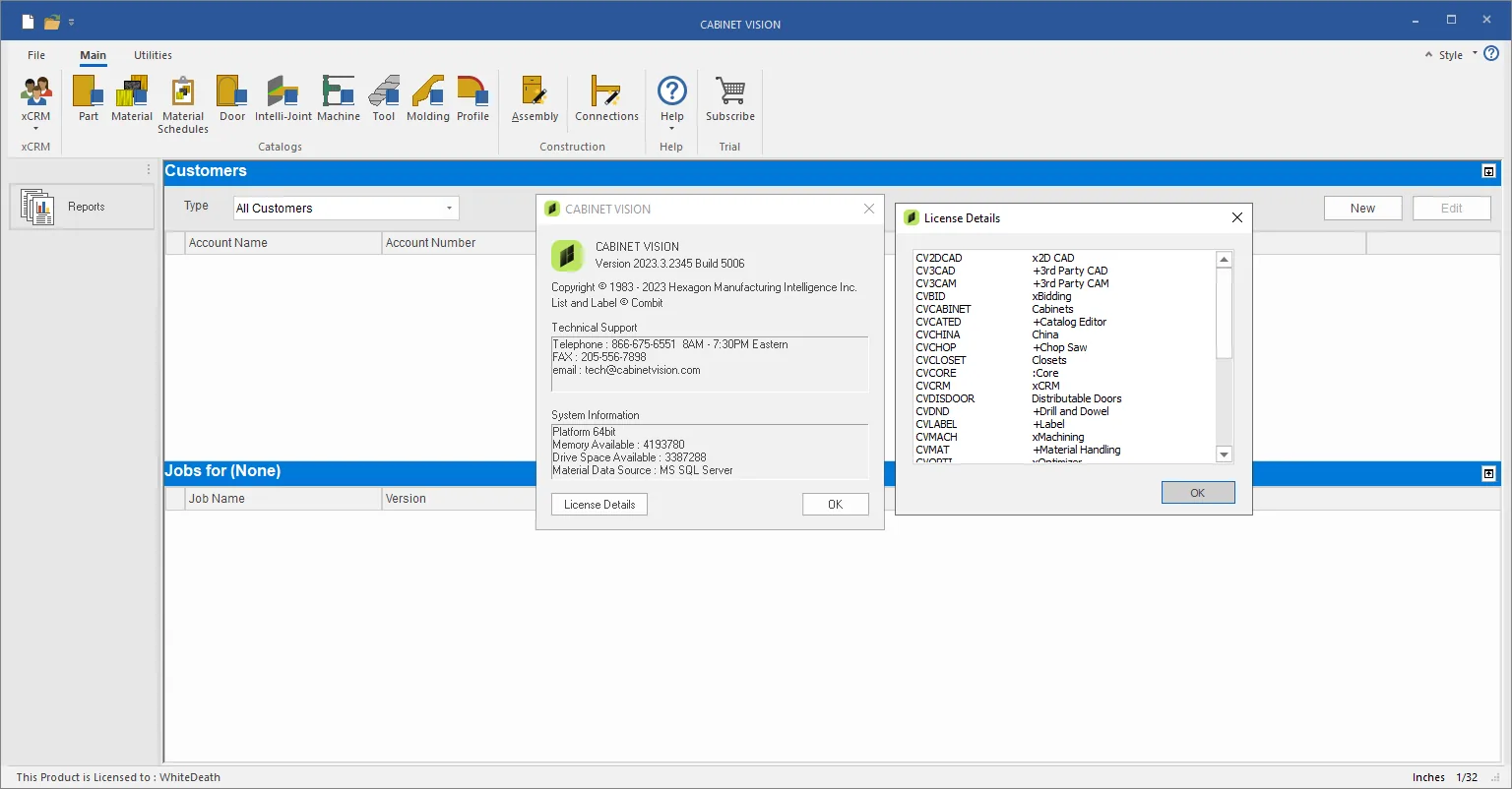The image size is (1512, 789).
Task: Open the Molding catalog
Action: tap(428, 99)
